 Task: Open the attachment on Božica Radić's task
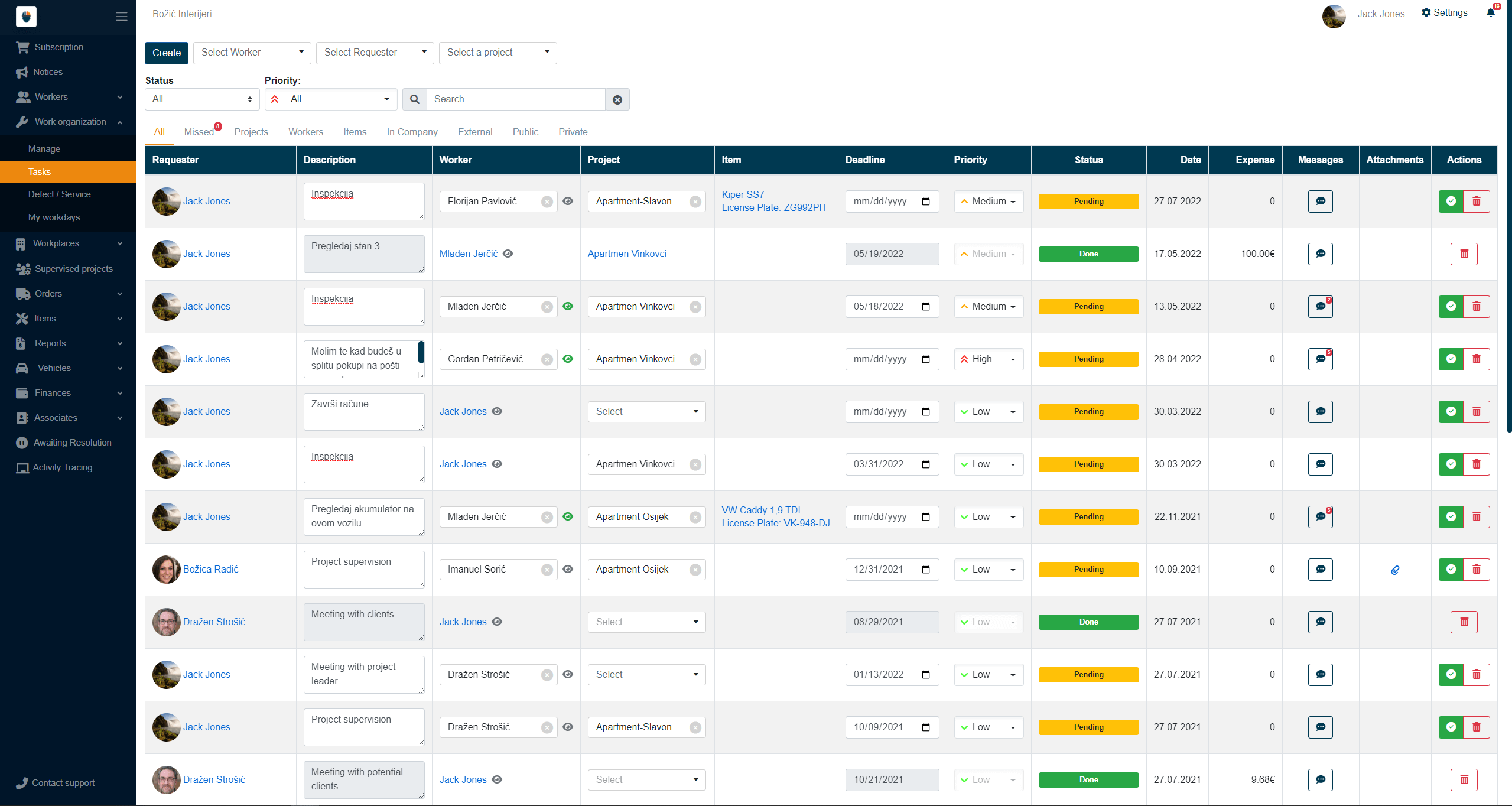pos(1394,570)
